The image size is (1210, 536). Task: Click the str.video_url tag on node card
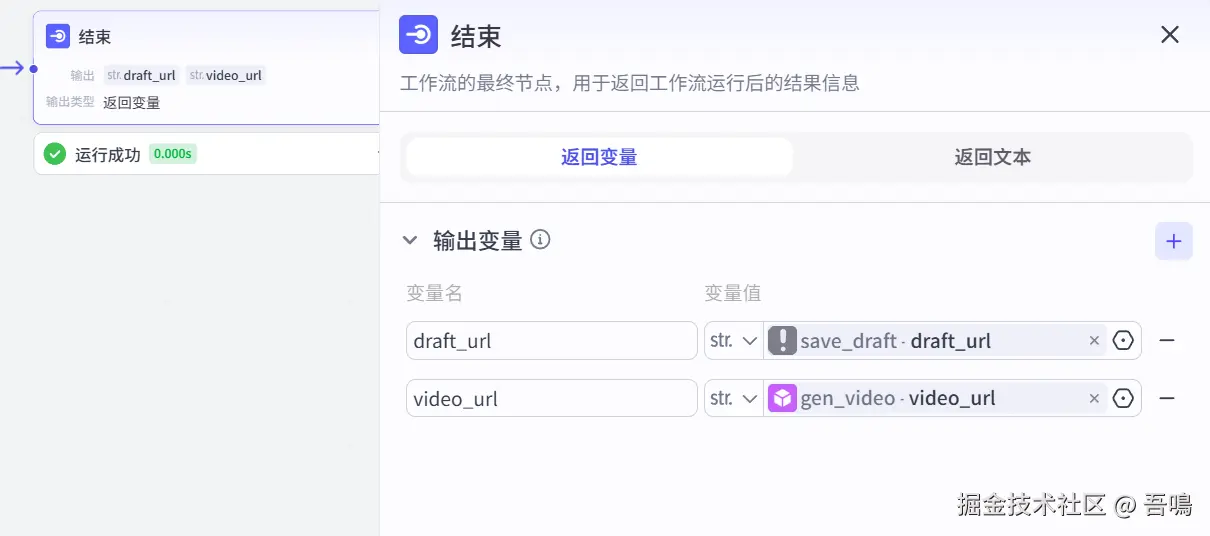(226, 75)
